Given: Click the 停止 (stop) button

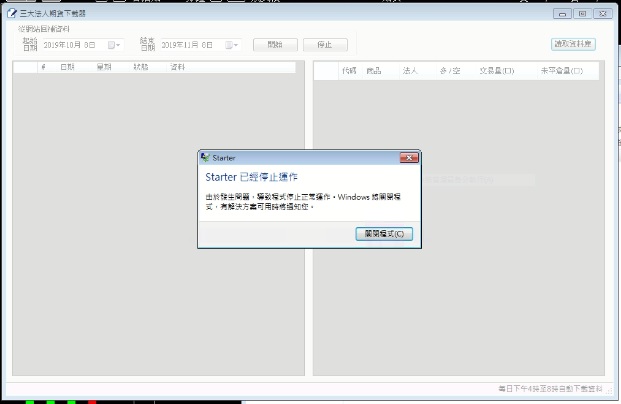Looking at the screenshot, I should [x=325, y=44].
